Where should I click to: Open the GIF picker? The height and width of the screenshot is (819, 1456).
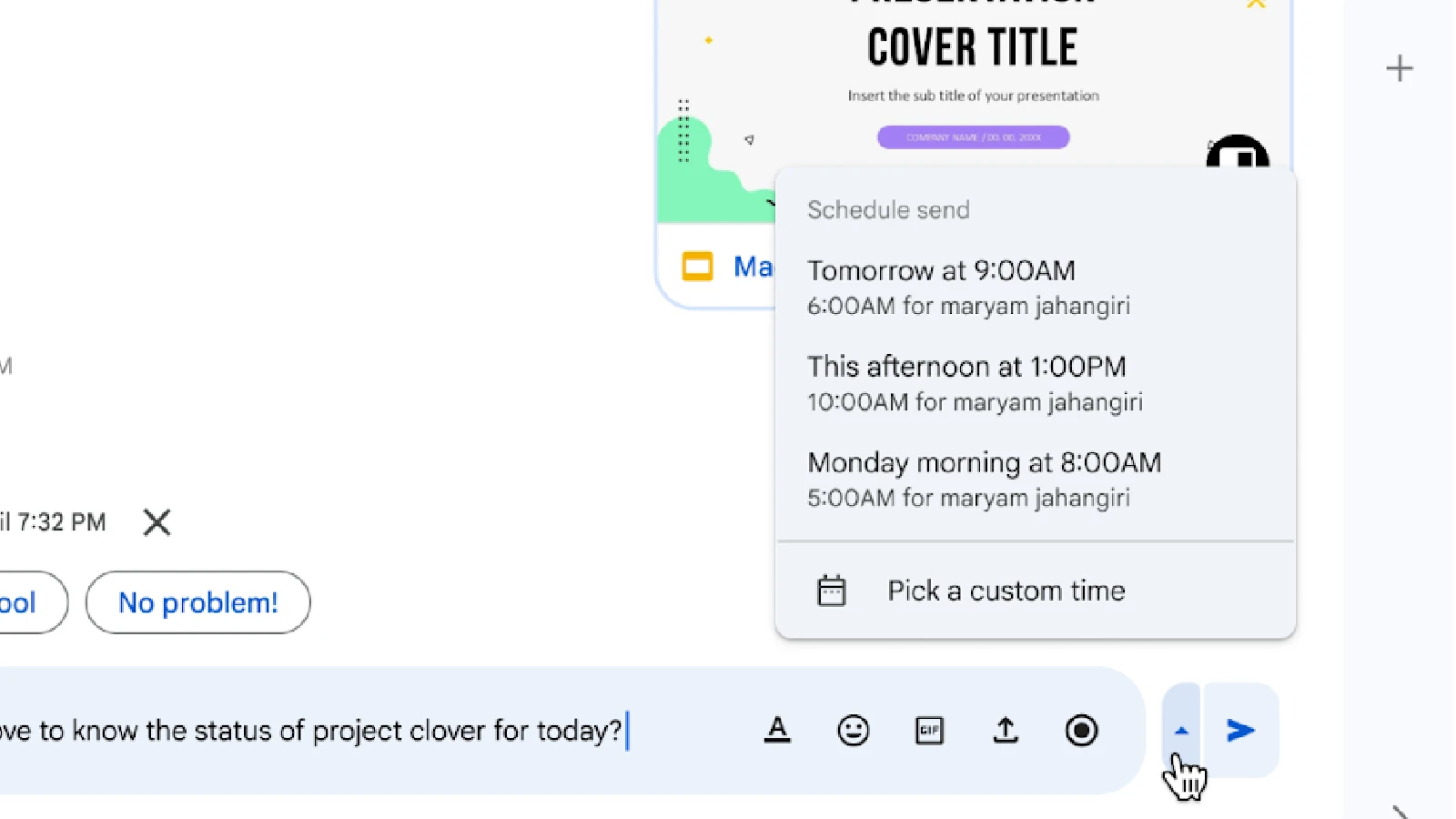[x=929, y=730]
